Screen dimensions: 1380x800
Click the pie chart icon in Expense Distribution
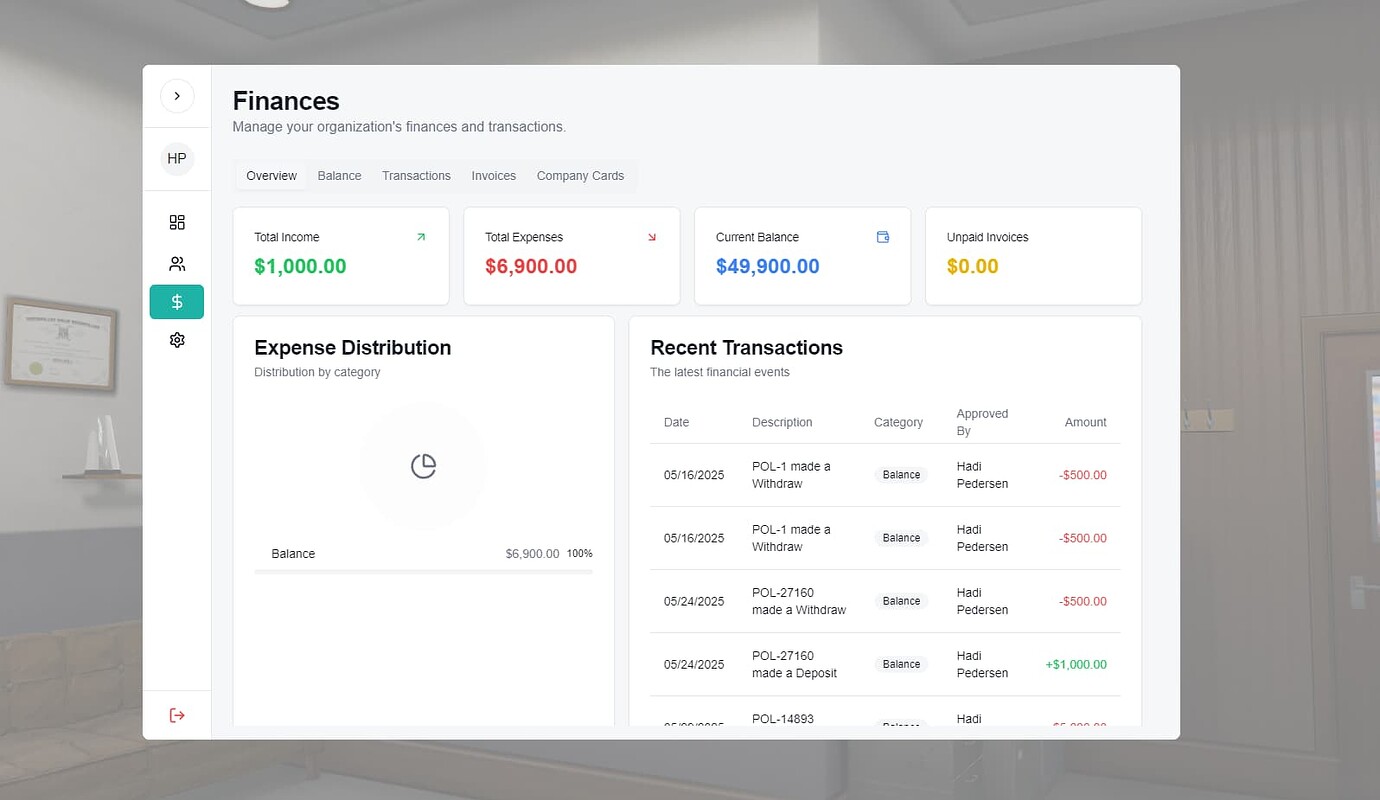(x=423, y=466)
